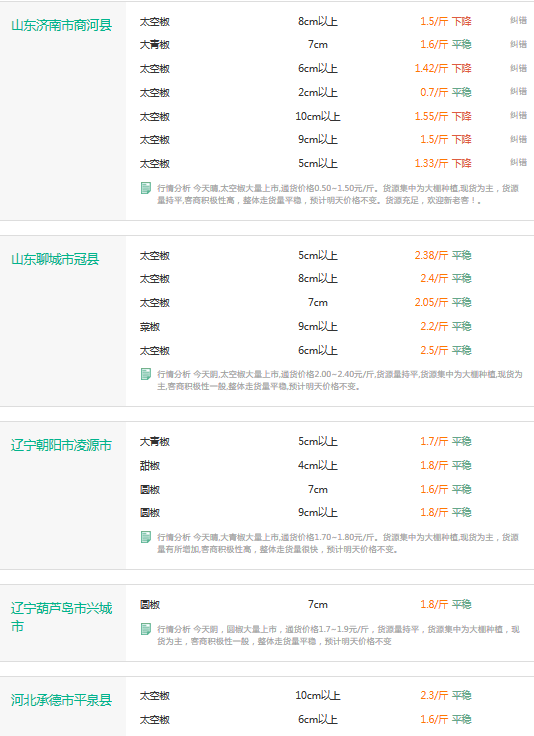Click the 行情分析 document icon under 兴城市

click(x=145, y=629)
